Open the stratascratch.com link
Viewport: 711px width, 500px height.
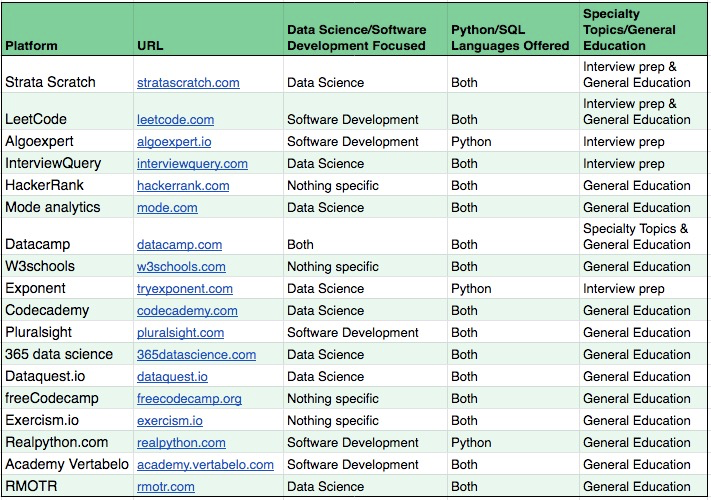tap(188, 83)
